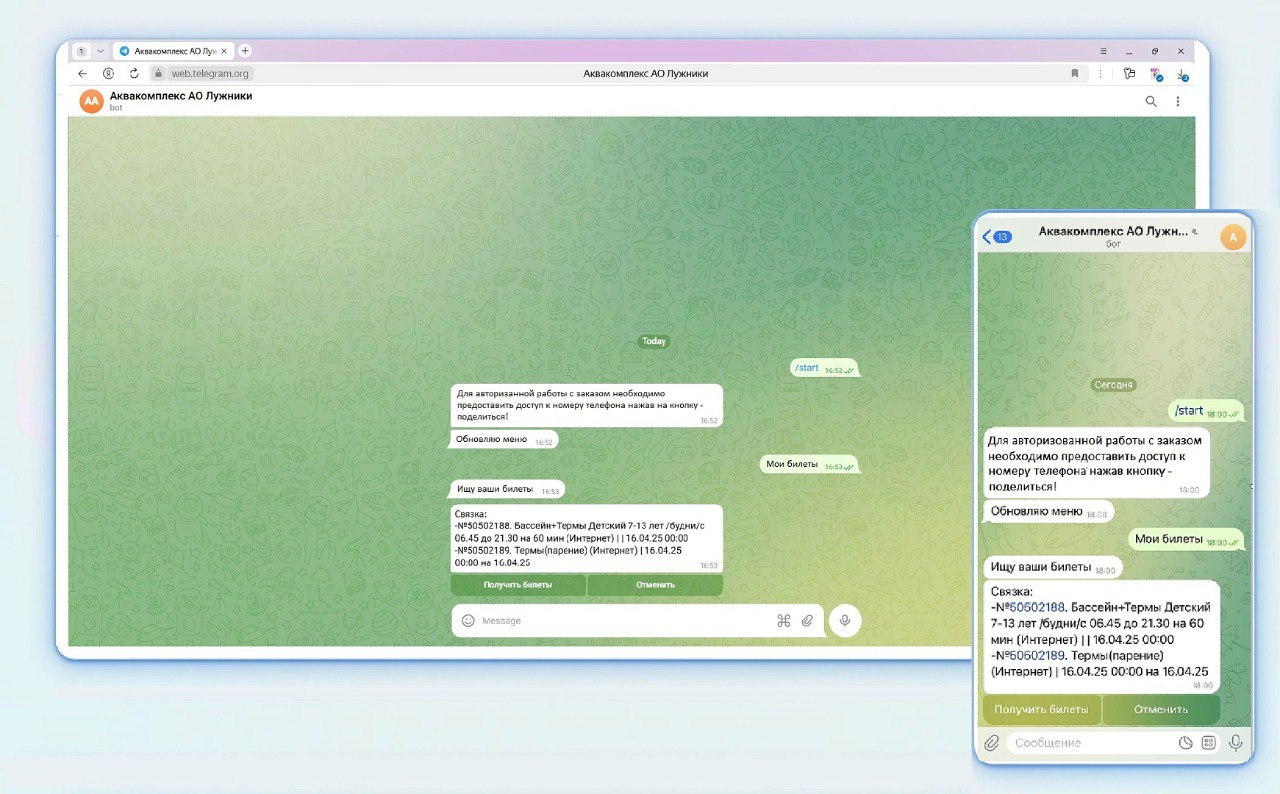Image resolution: width=1280 pixels, height=794 pixels.
Task: Open the browser profile icon near reload
Action: point(108,73)
